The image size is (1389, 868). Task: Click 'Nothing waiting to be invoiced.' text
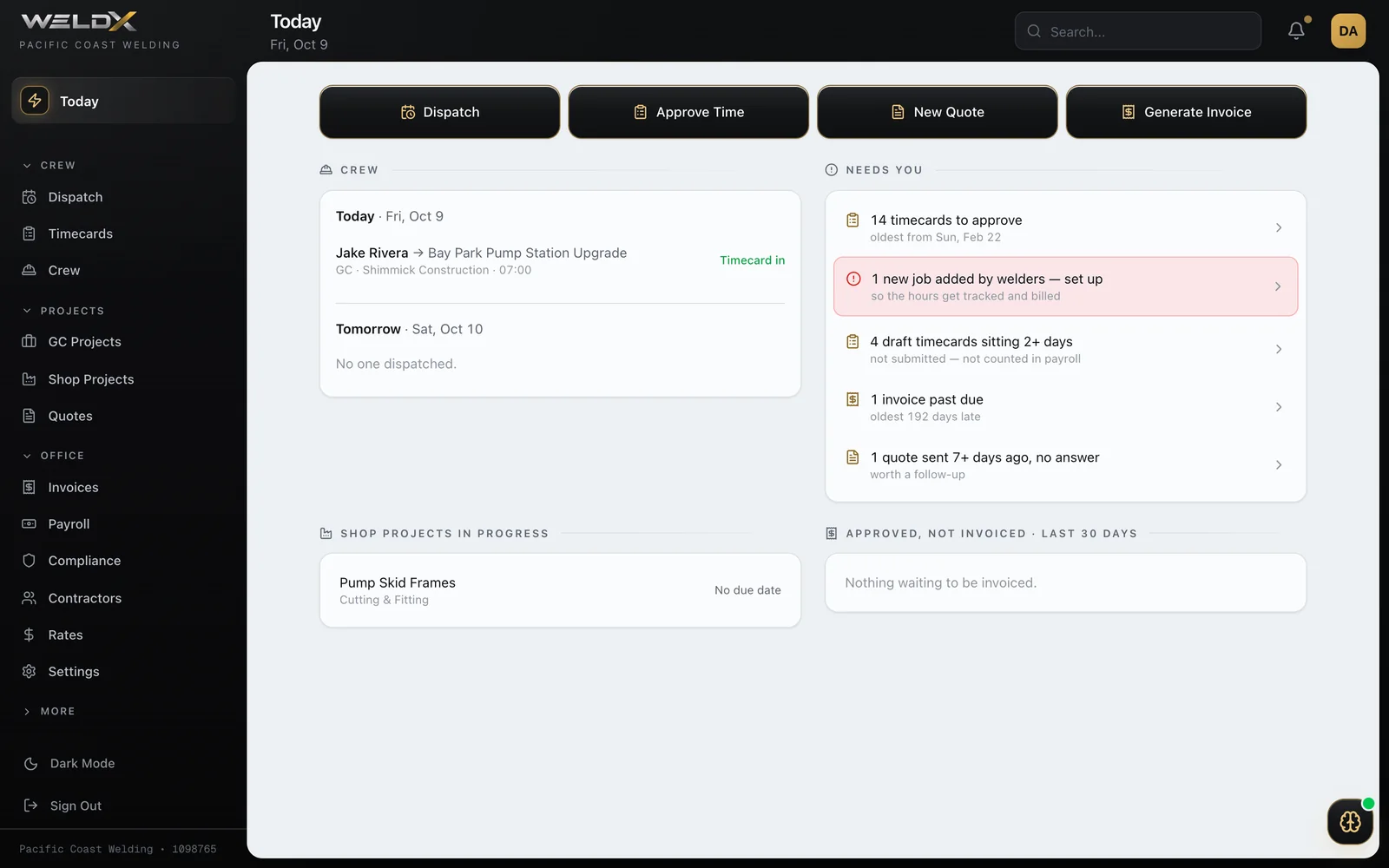pos(940,582)
